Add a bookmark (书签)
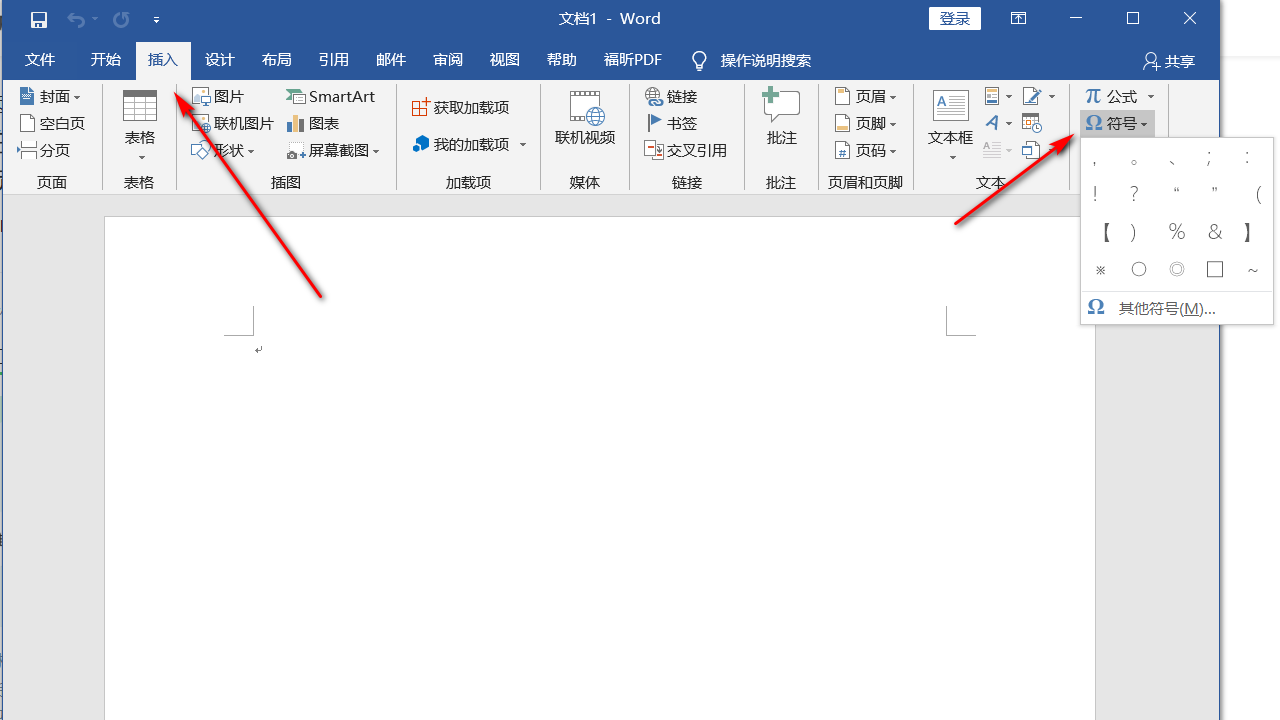The width and height of the screenshot is (1280, 720). click(672, 124)
